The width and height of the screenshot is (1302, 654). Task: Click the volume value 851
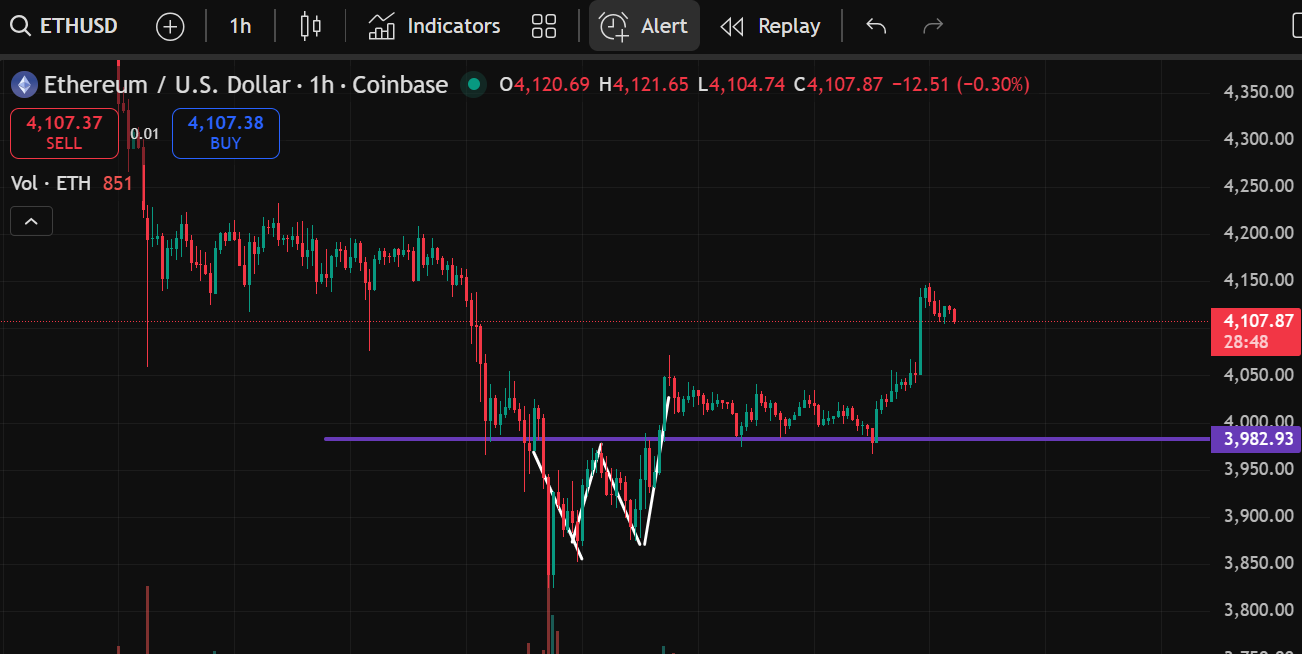click(x=117, y=183)
